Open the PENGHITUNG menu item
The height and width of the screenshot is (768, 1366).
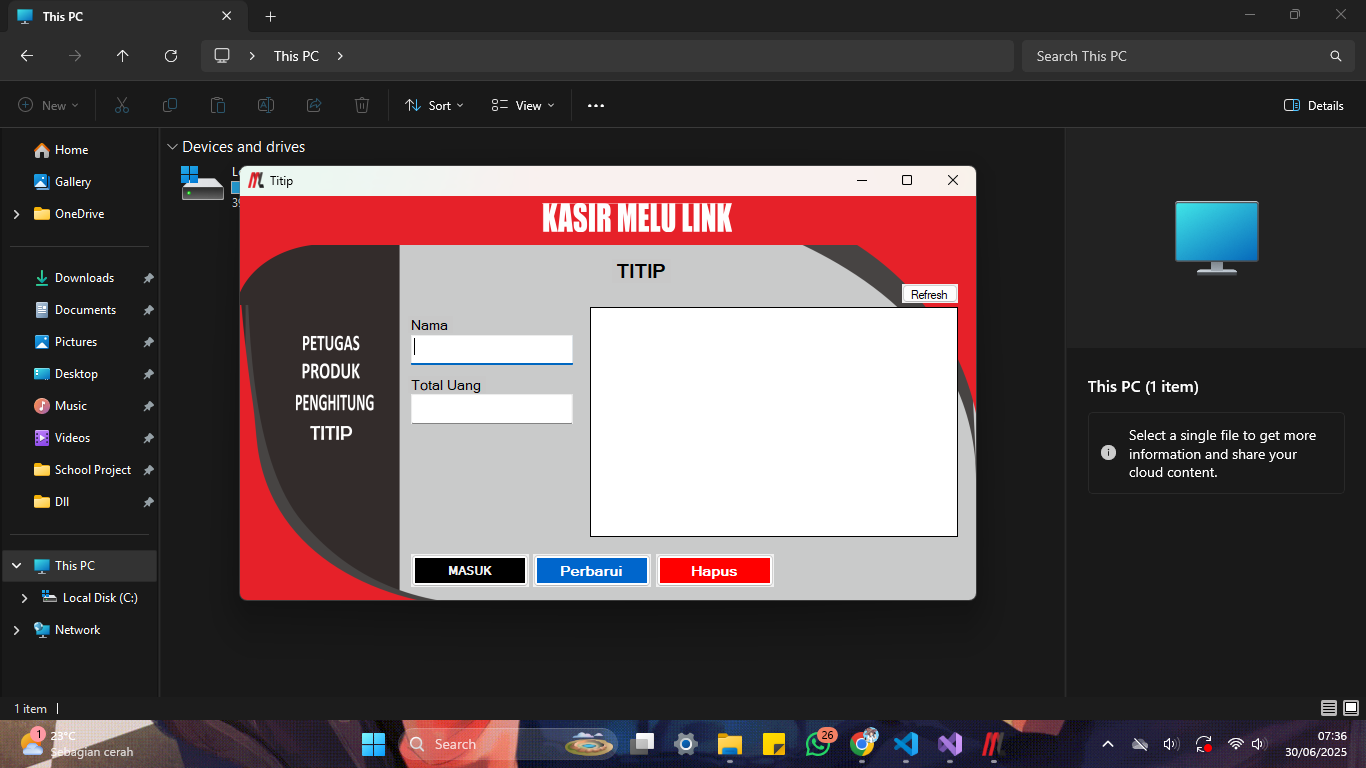point(334,403)
